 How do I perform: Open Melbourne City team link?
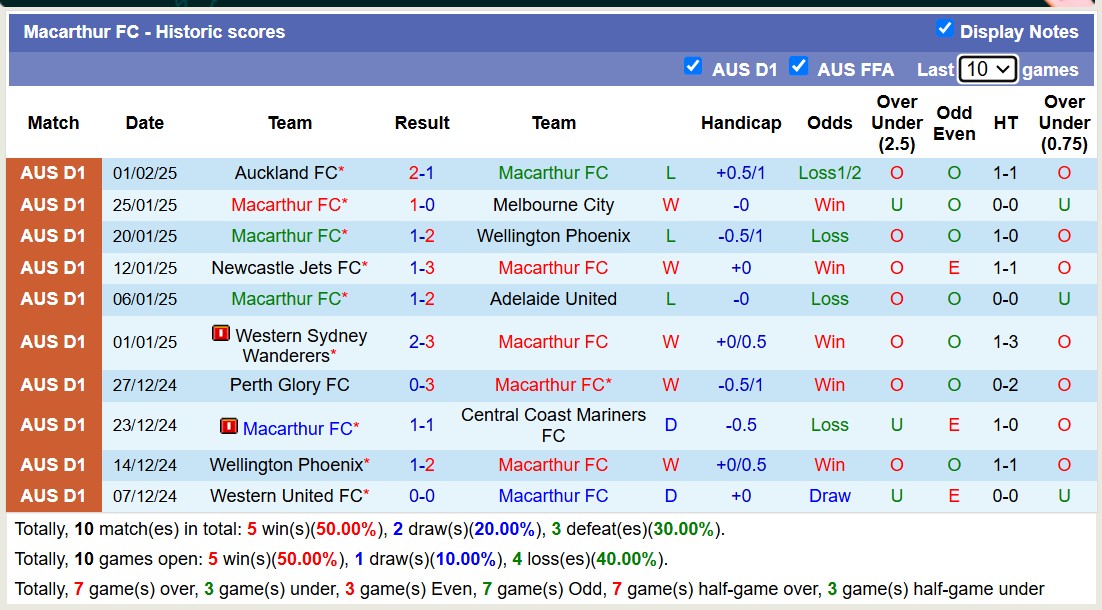coord(553,205)
